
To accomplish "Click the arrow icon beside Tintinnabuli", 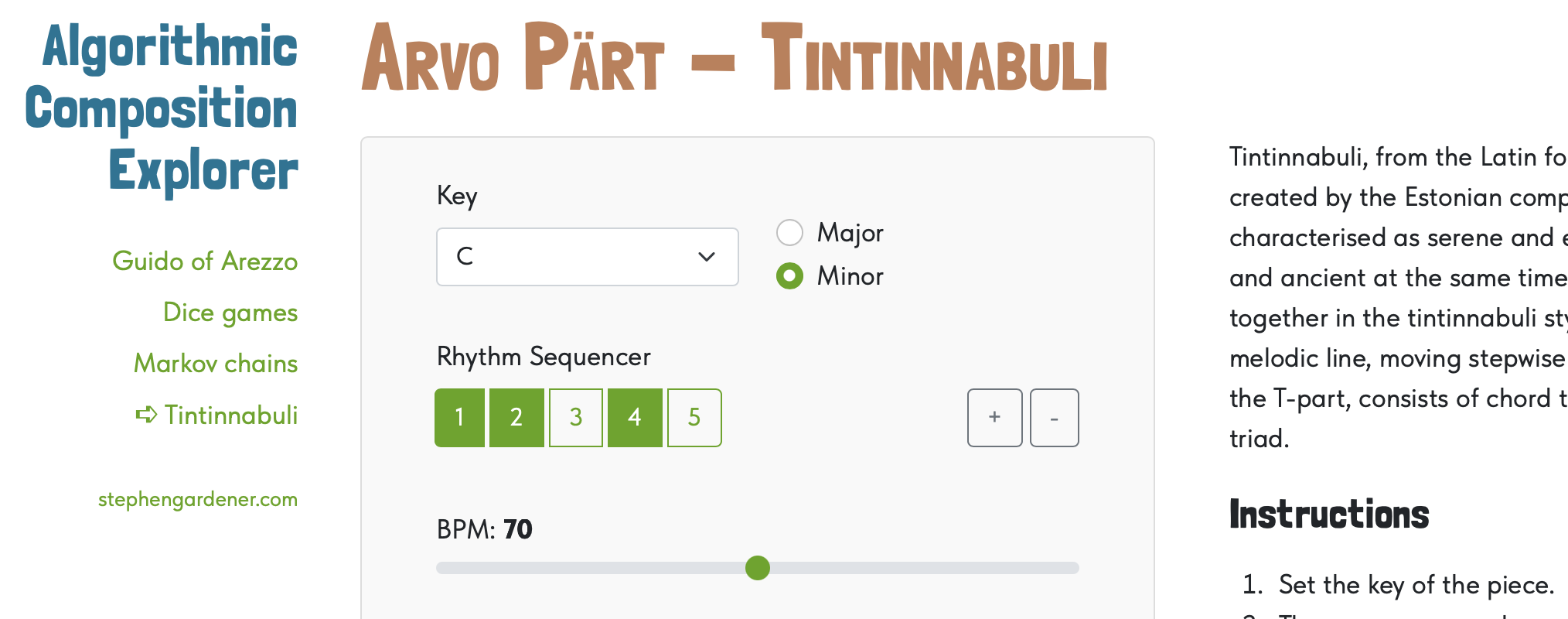I will 146,416.
